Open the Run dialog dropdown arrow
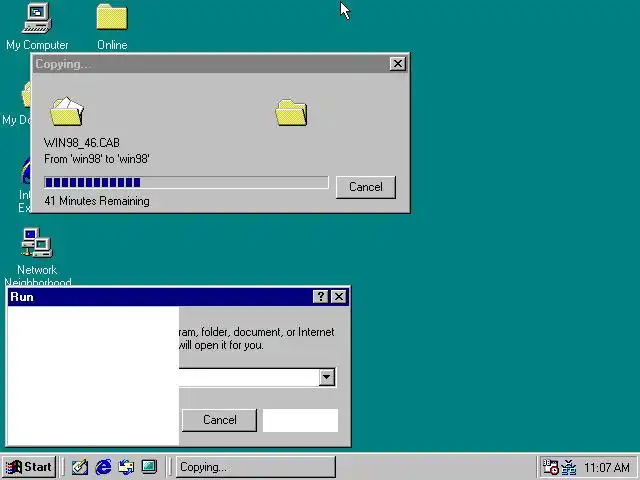The width and height of the screenshot is (640, 480). point(327,377)
